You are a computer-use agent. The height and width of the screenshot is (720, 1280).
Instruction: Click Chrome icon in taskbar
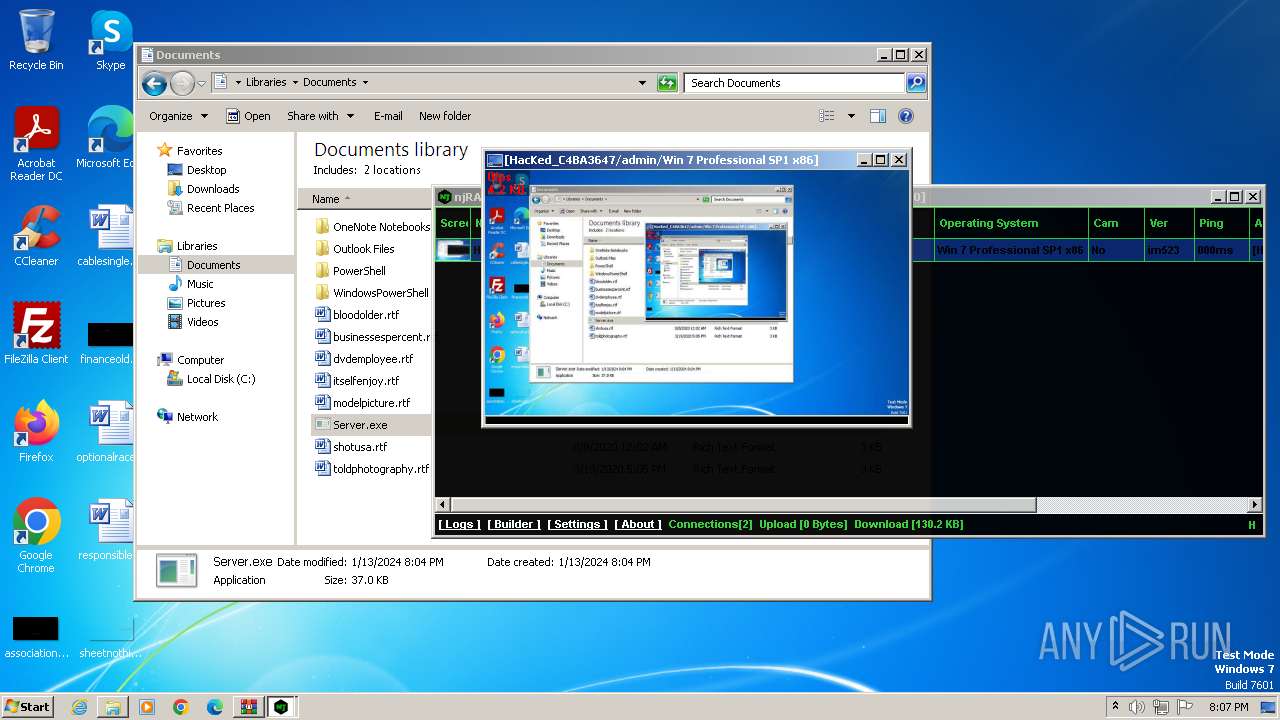[x=180, y=707]
